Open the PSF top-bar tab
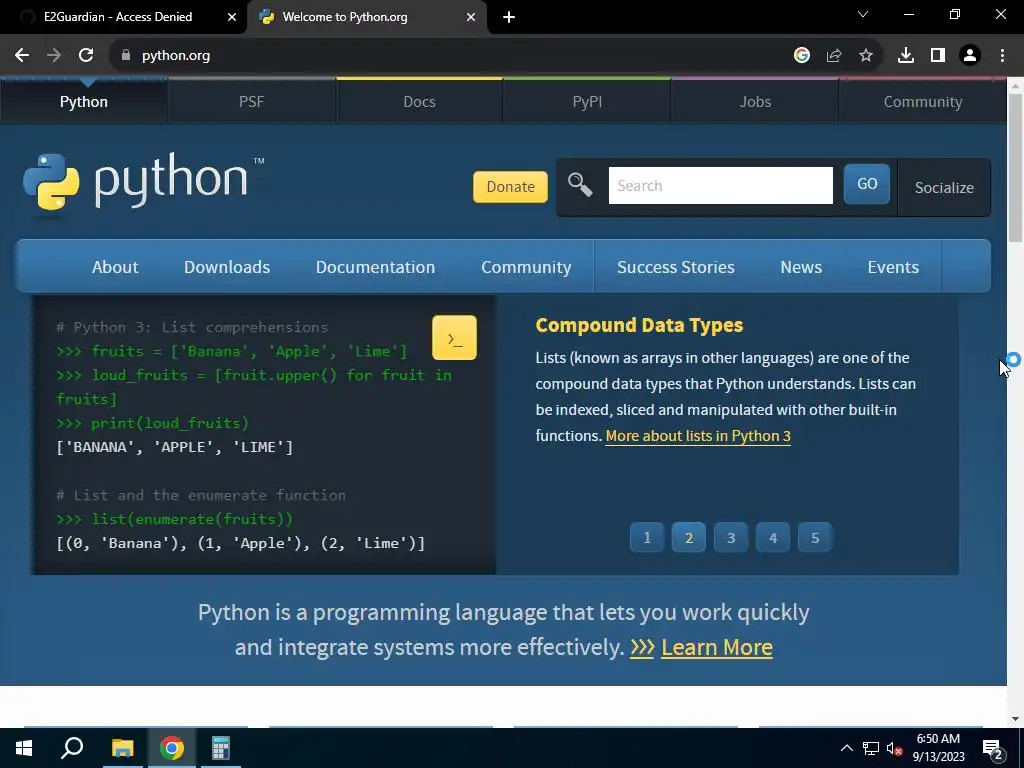The height and width of the screenshot is (768, 1024). [251, 101]
